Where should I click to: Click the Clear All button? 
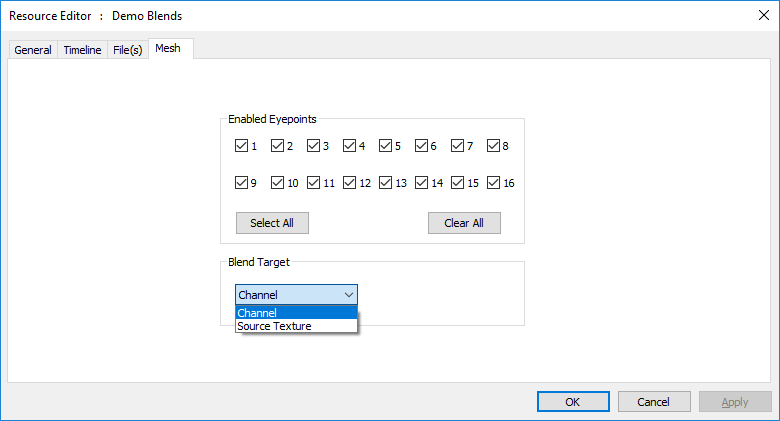[x=464, y=223]
